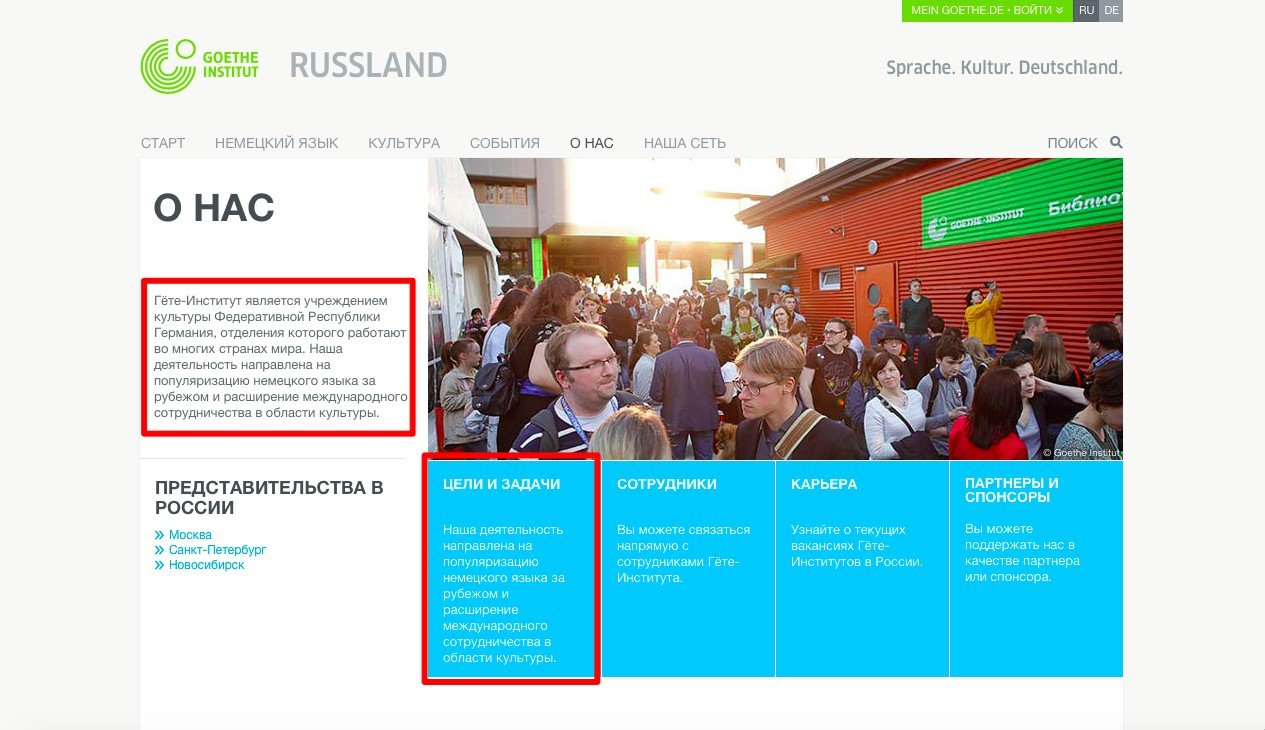Switch language to DE
The width and height of the screenshot is (1265, 730).
point(1111,10)
